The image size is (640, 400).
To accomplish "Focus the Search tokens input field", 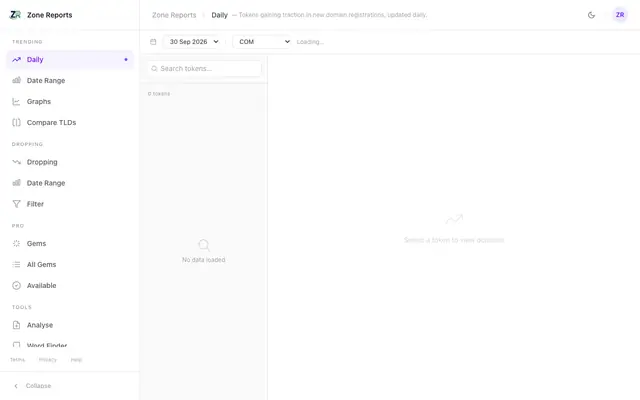I will pos(204,69).
